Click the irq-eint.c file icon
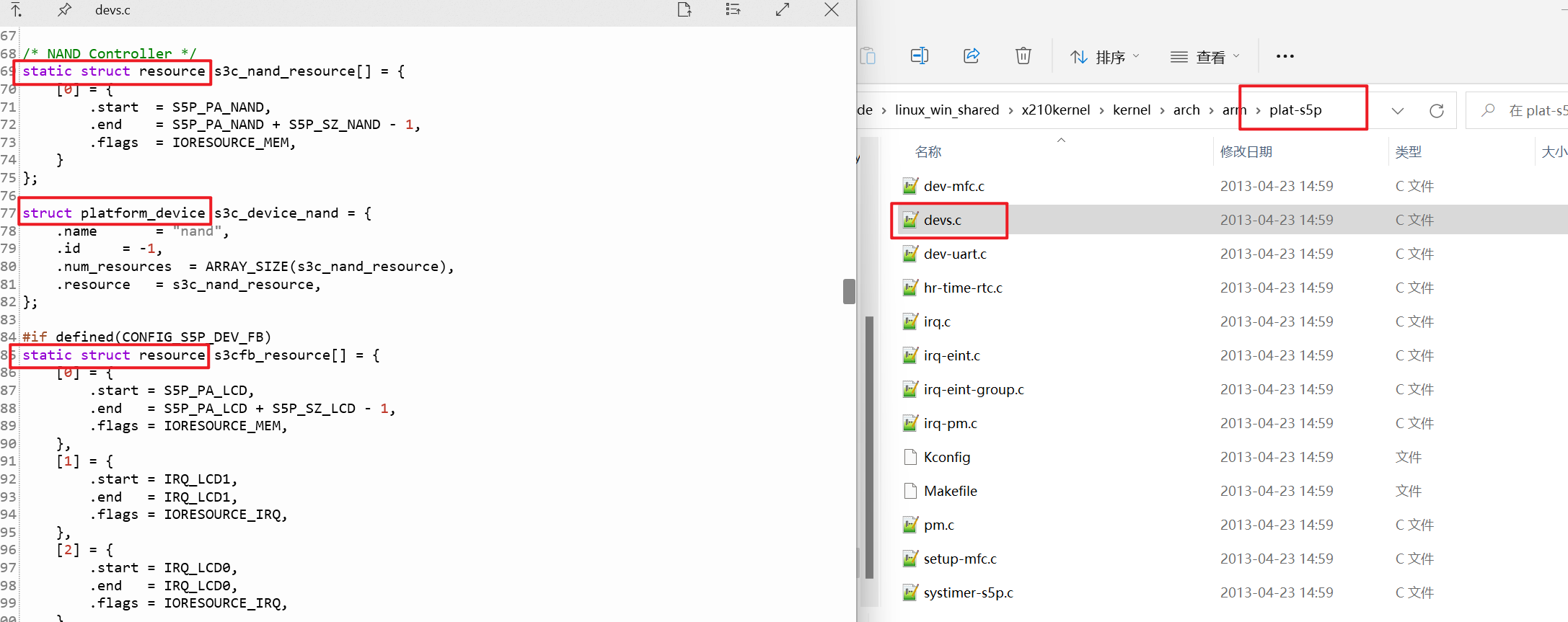This screenshot has height=622, width=1568. pyautogui.click(x=910, y=355)
